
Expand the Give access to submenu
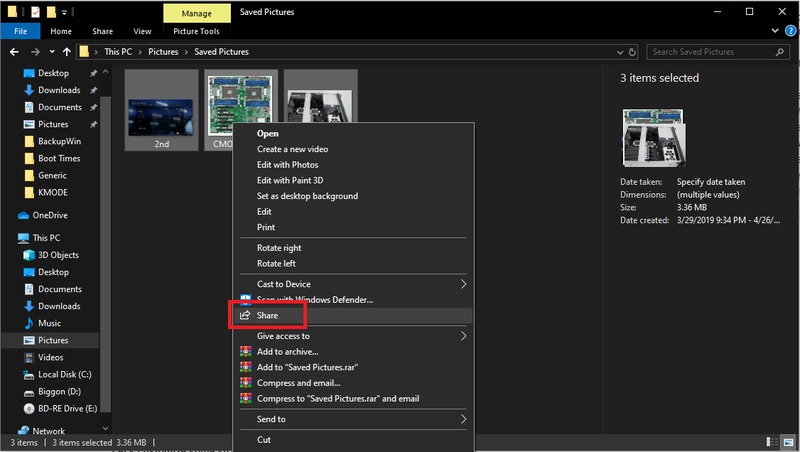pos(462,337)
